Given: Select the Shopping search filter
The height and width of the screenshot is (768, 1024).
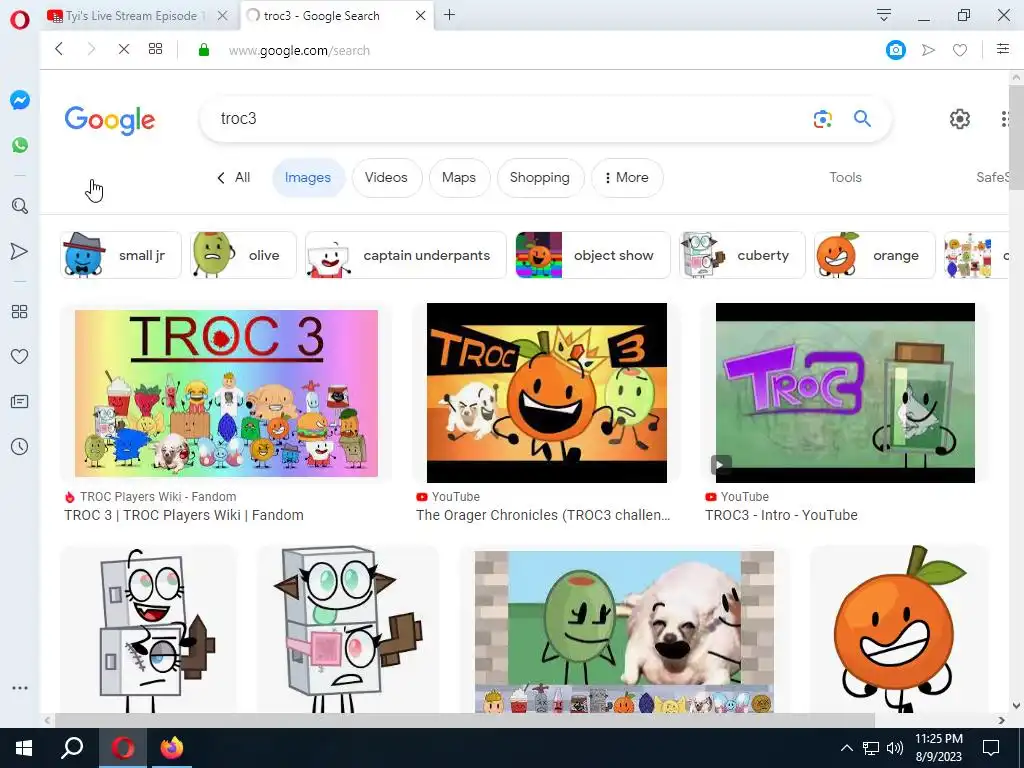Looking at the screenshot, I should pos(539,178).
